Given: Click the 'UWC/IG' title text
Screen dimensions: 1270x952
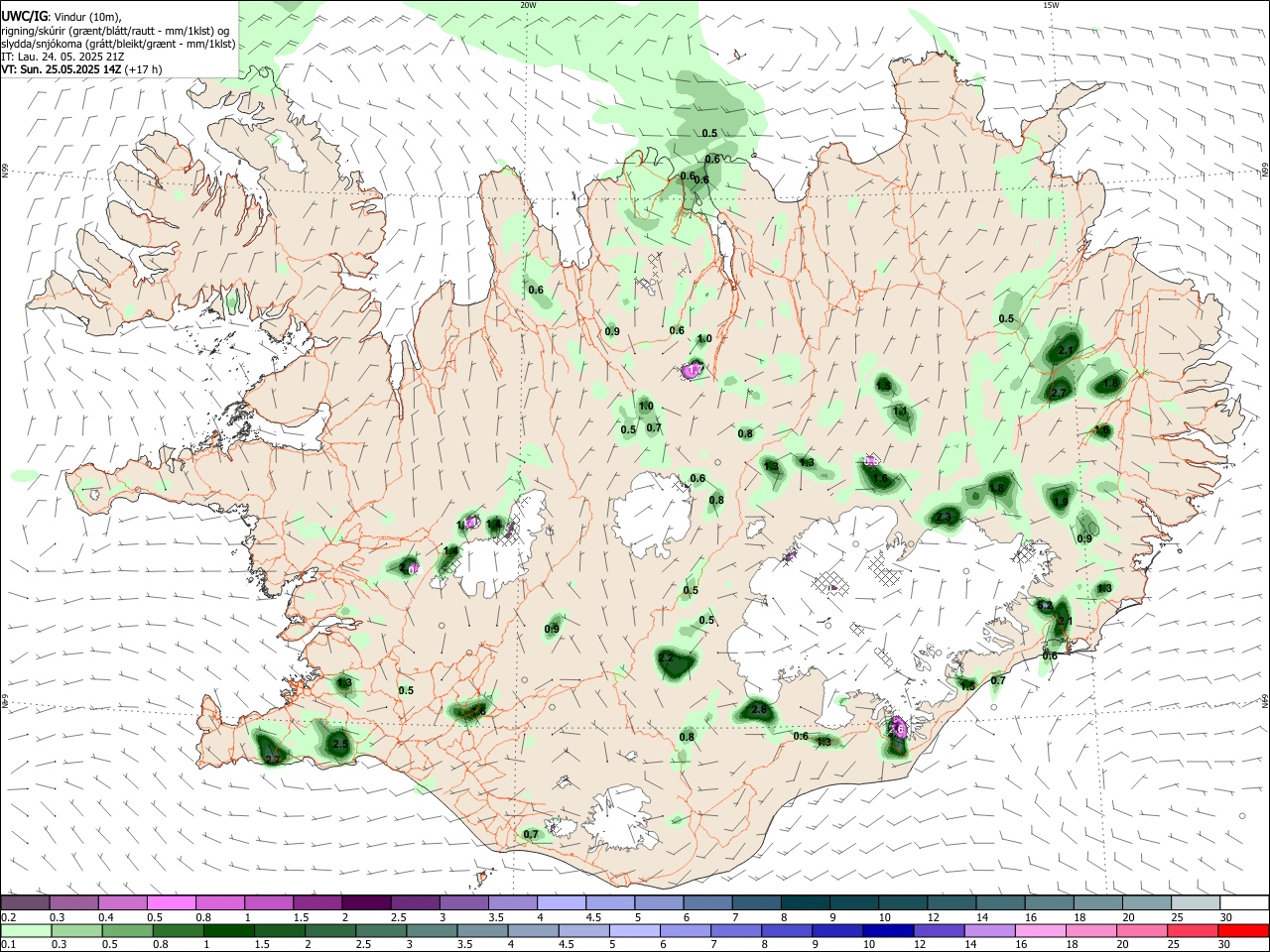Looking at the screenshot, I should coord(24,17).
